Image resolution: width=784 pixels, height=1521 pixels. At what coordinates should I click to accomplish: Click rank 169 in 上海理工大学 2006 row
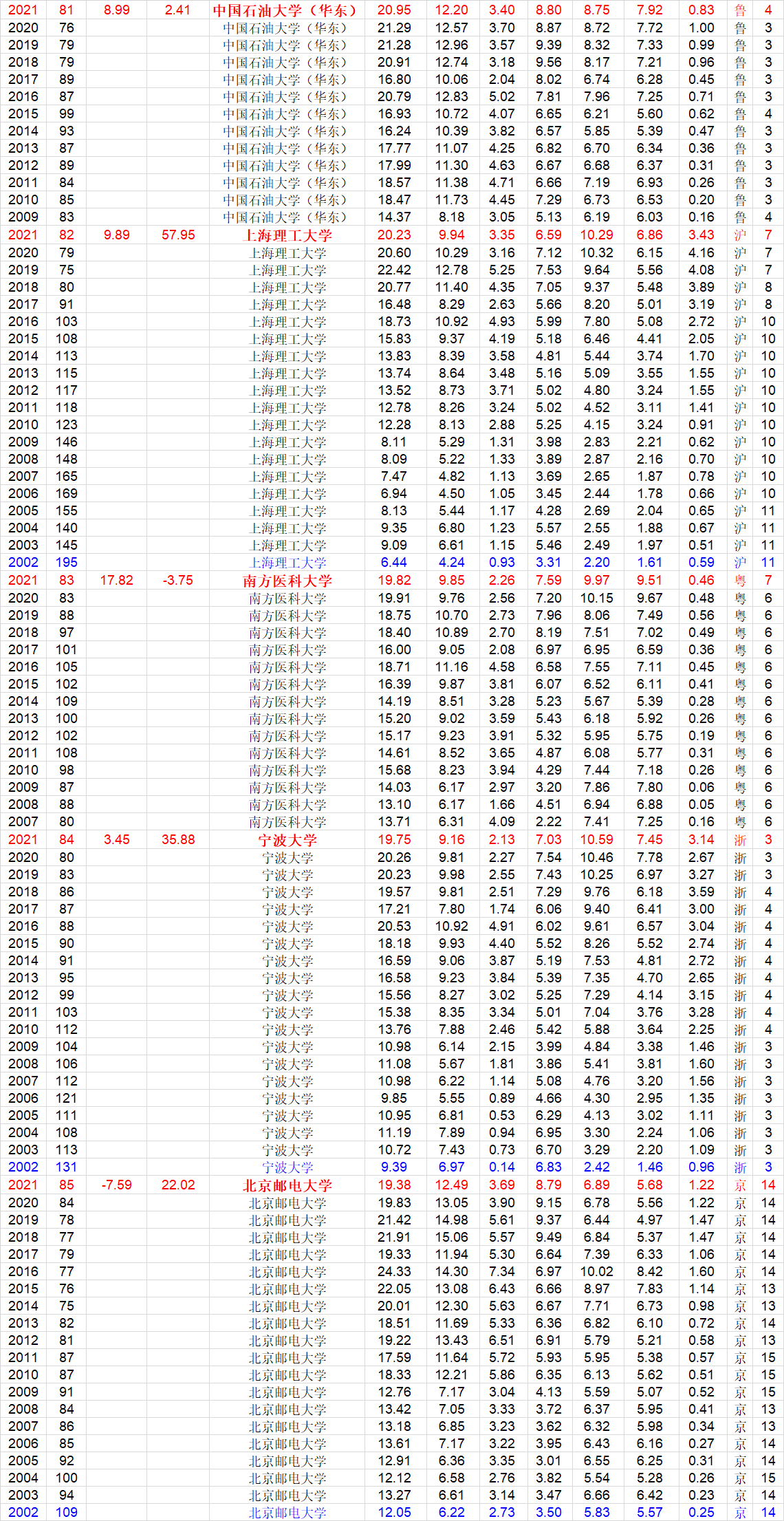point(67,494)
